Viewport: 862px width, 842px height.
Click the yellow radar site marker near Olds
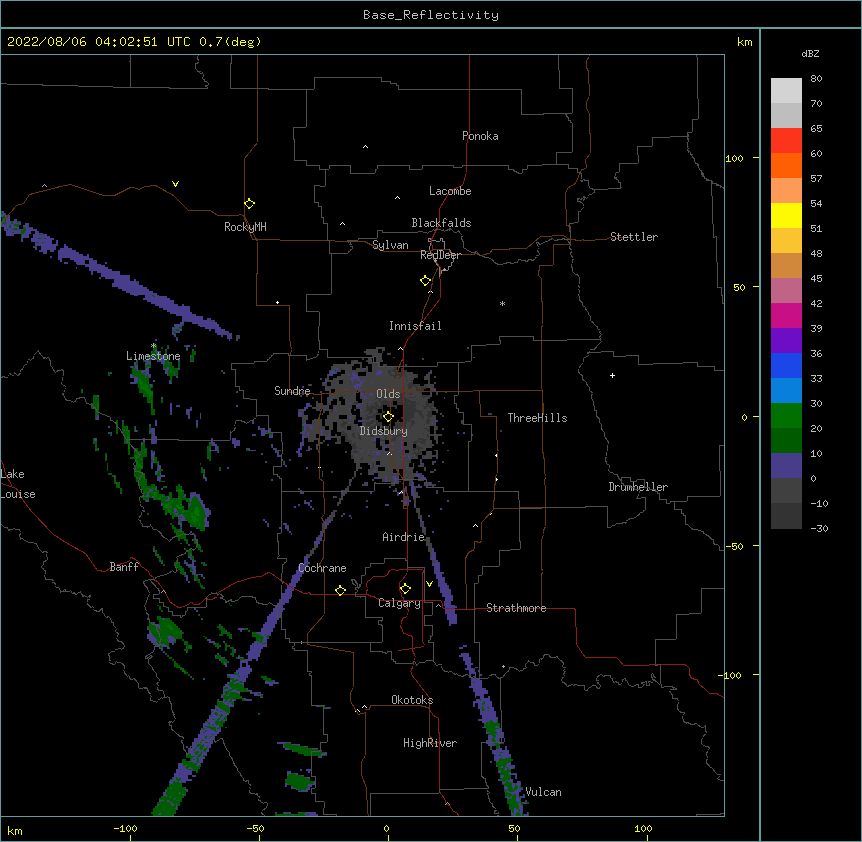point(388,417)
